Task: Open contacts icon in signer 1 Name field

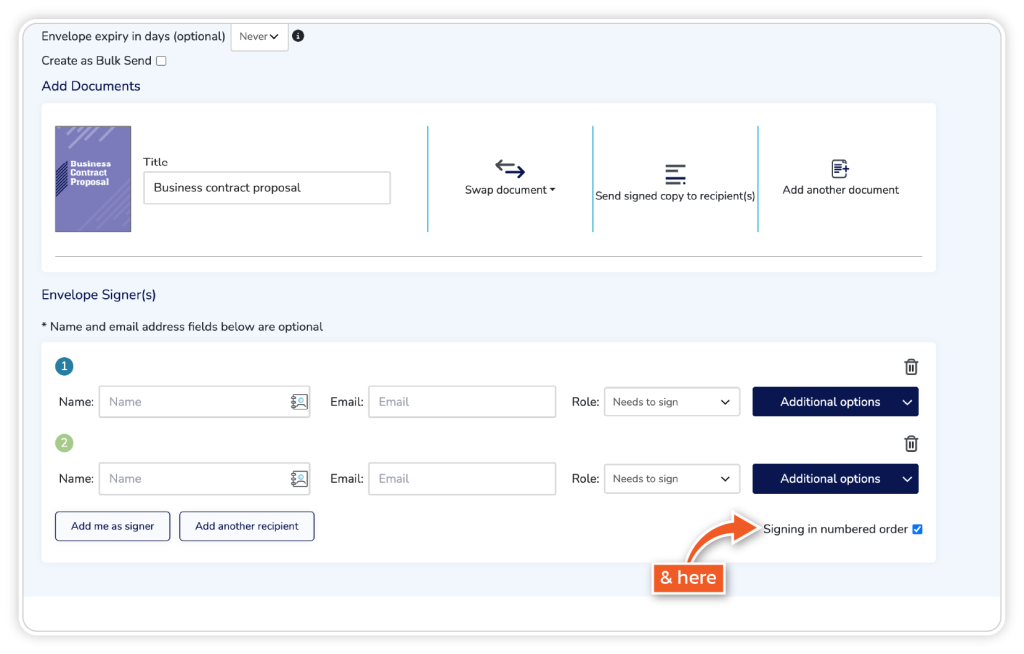Action: click(x=299, y=402)
